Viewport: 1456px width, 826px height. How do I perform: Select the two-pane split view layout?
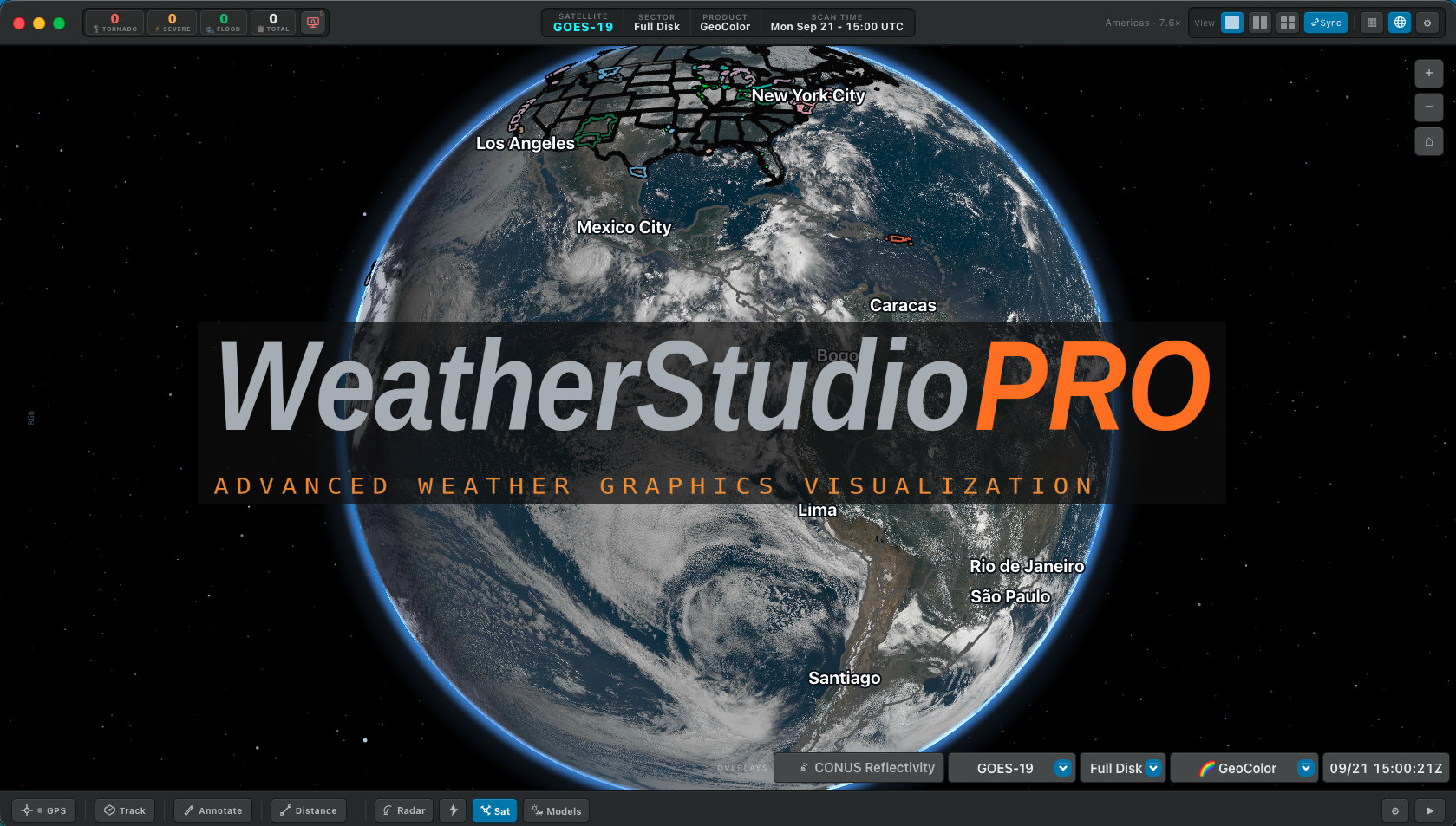(1260, 23)
